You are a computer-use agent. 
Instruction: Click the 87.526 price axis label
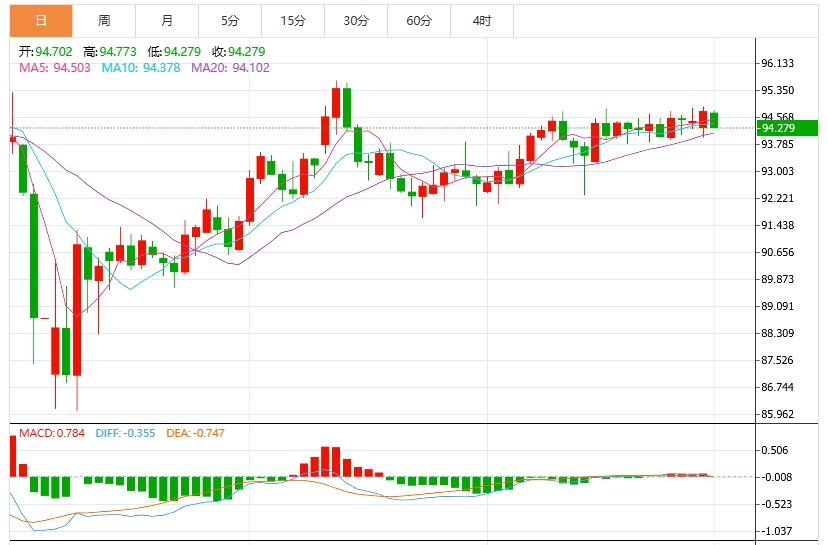click(x=777, y=360)
